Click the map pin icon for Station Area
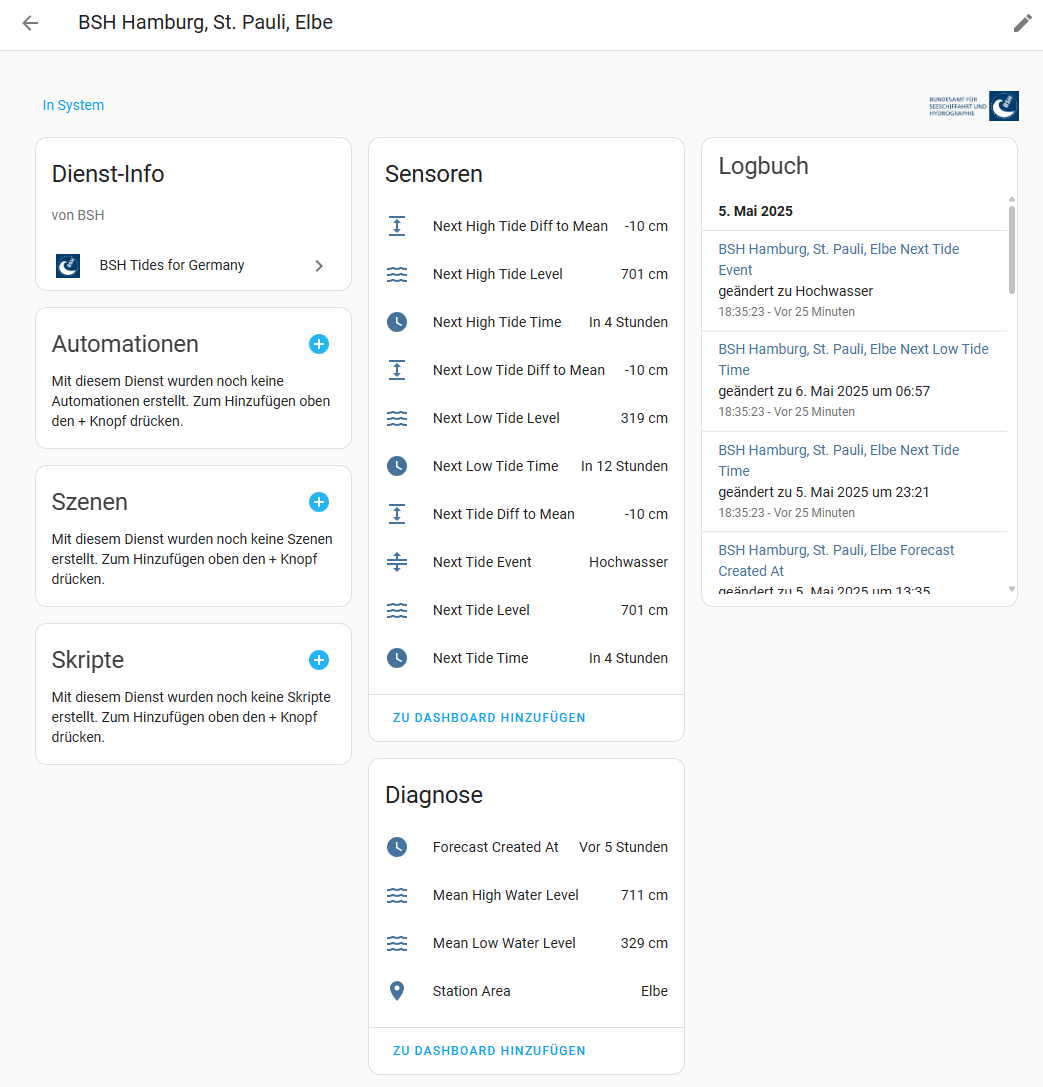The image size is (1043, 1087). pos(397,991)
